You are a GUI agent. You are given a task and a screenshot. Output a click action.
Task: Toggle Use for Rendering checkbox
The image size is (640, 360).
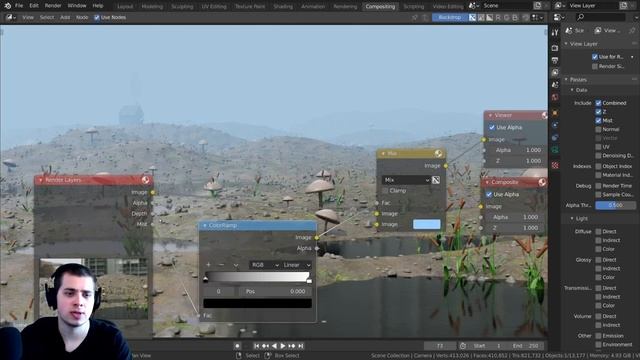595,57
